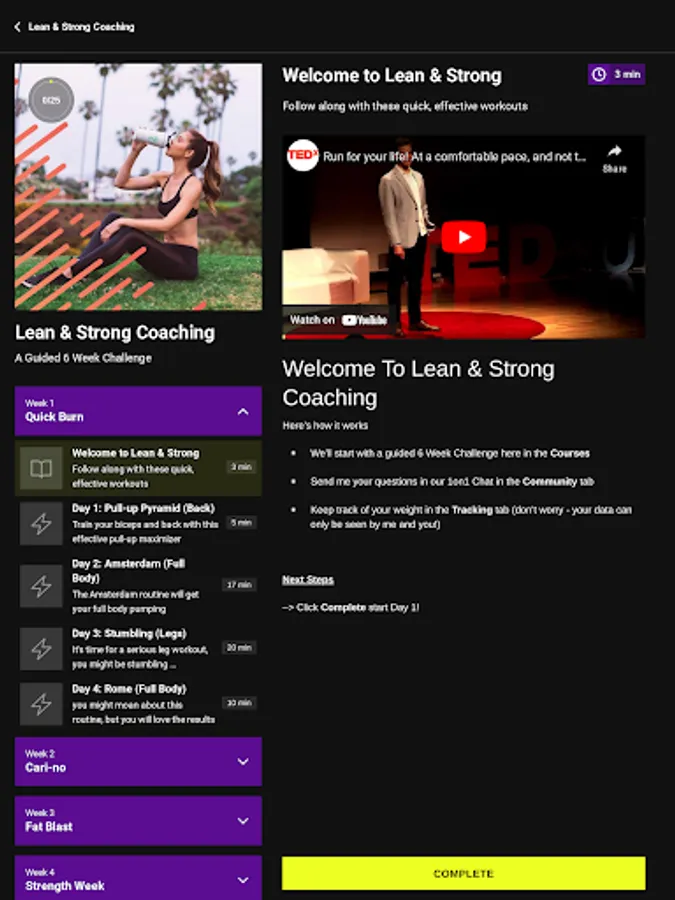Click the back arrow beside Lean & Strong Coaching
The height and width of the screenshot is (900, 675).
[17, 27]
